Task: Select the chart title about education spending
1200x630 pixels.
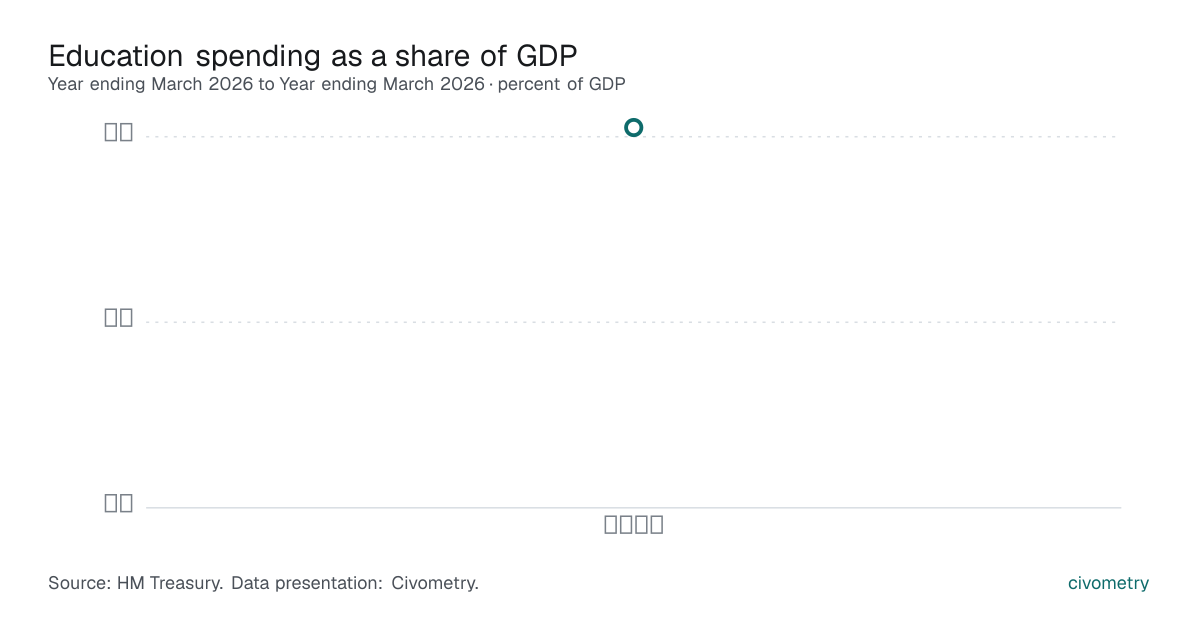Action: coord(313,55)
